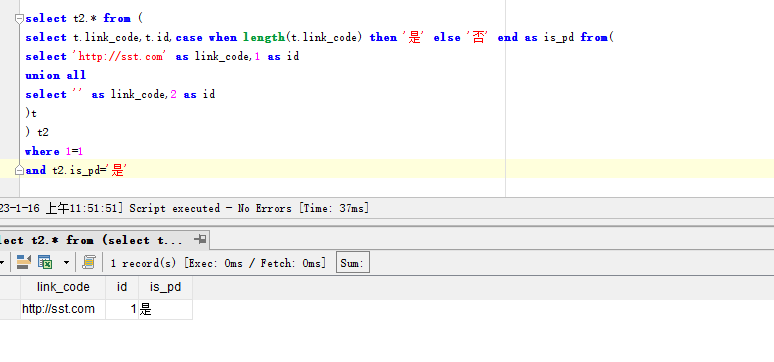Click the result-set import/layout toolbar icon
The height and width of the screenshot is (362, 774).
tap(23, 262)
